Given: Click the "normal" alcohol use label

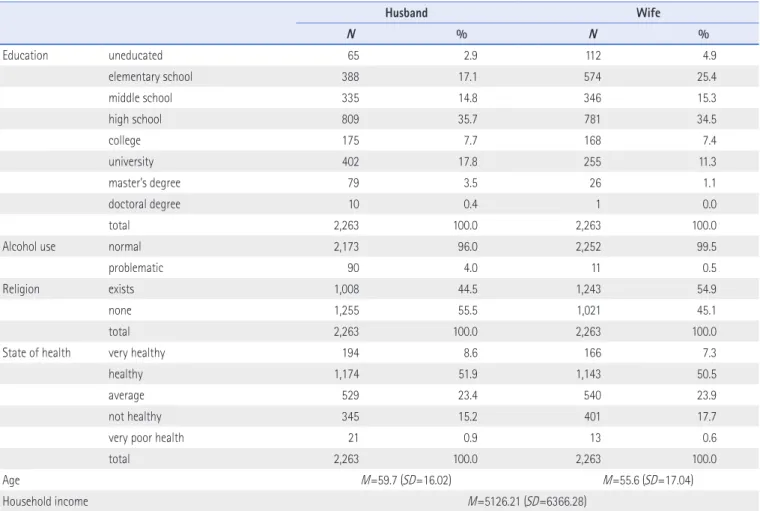Looking at the screenshot, I should (x=125, y=247).
